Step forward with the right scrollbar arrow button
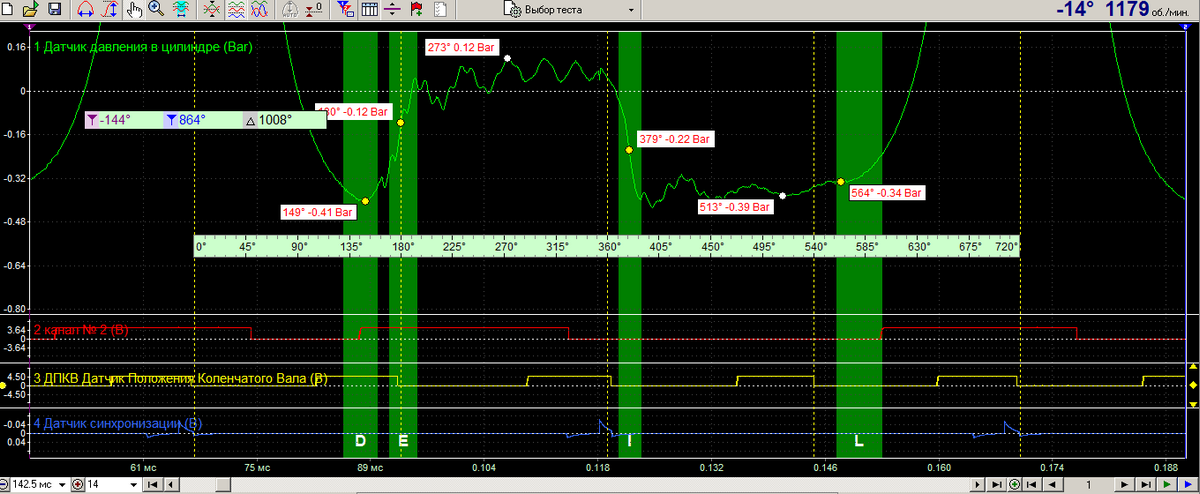The height and width of the screenshot is (494, 1200). (978, 485)
